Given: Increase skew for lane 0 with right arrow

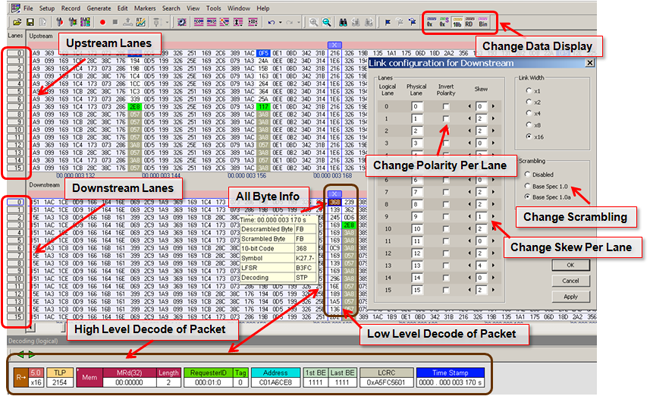Looking at the screenshot, I should point(493,107).
